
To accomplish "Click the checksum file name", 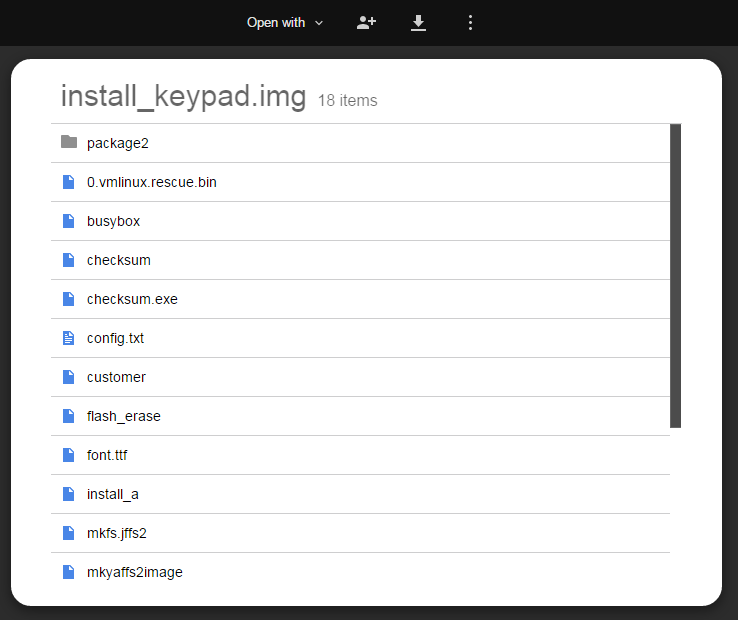I will coord(119,260).
